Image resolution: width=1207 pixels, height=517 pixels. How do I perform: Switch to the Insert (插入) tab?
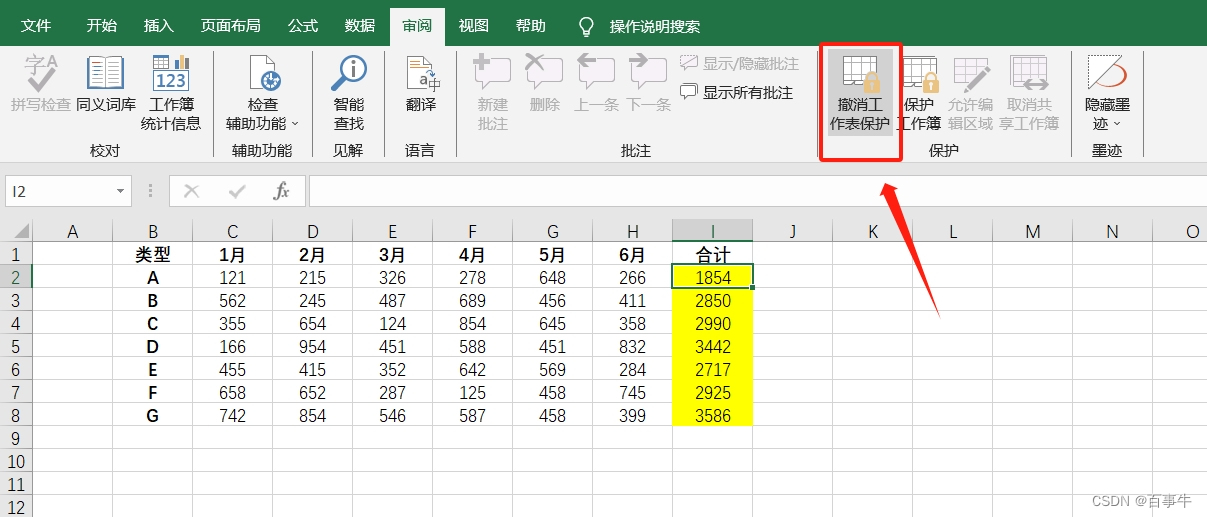158,26
